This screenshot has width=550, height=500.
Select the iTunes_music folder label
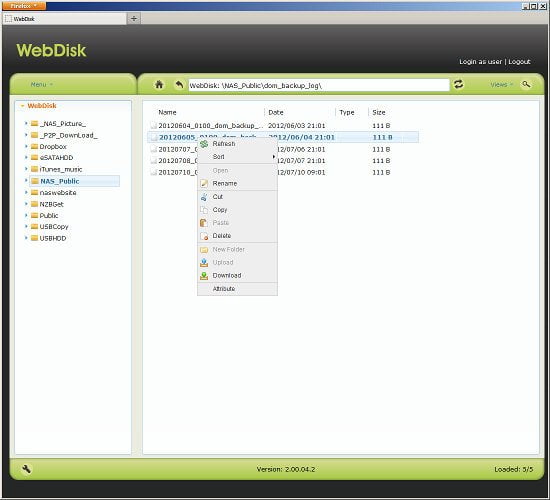point(61,169)
